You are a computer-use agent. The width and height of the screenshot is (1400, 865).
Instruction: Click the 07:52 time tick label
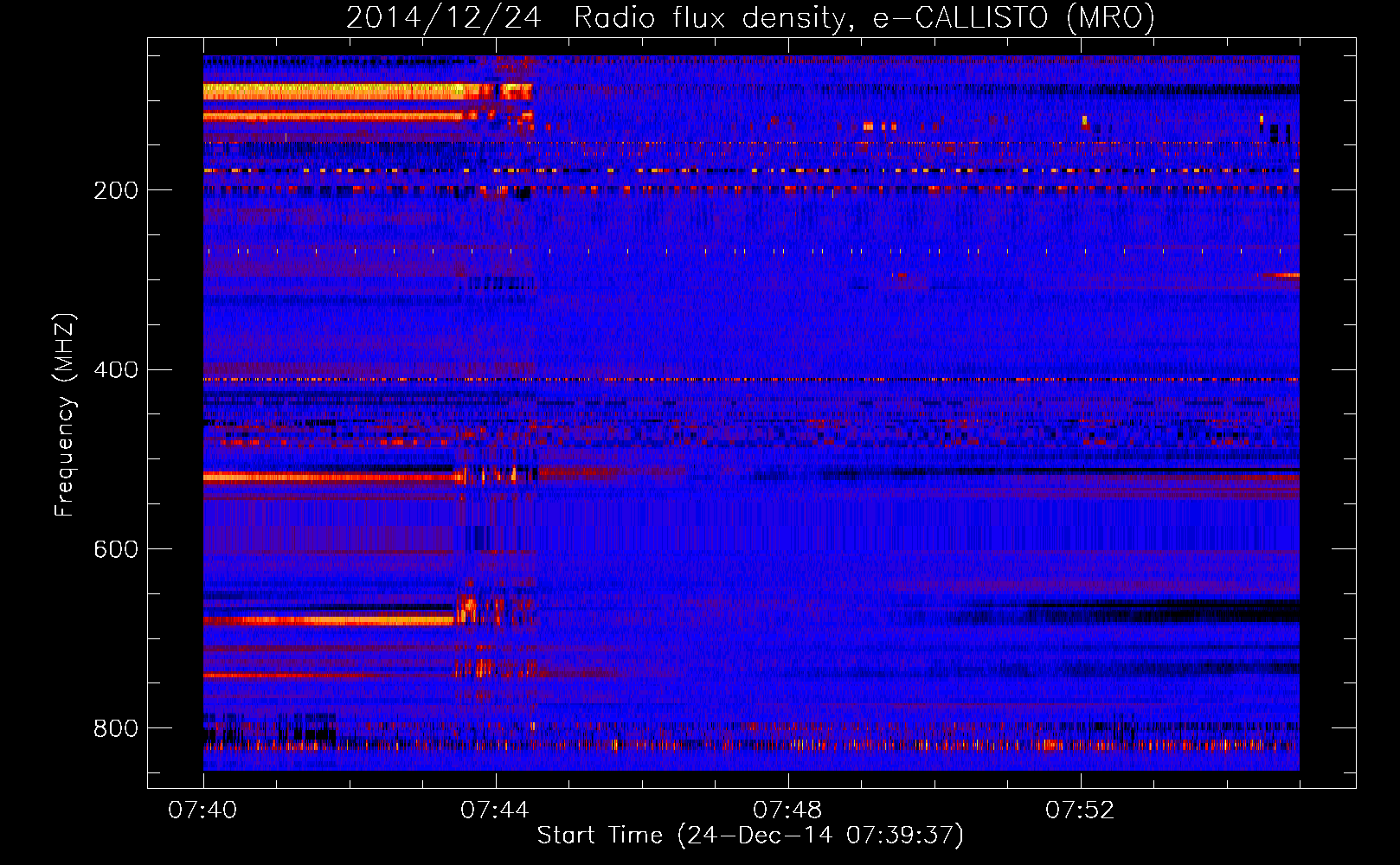pos(1080,811)
